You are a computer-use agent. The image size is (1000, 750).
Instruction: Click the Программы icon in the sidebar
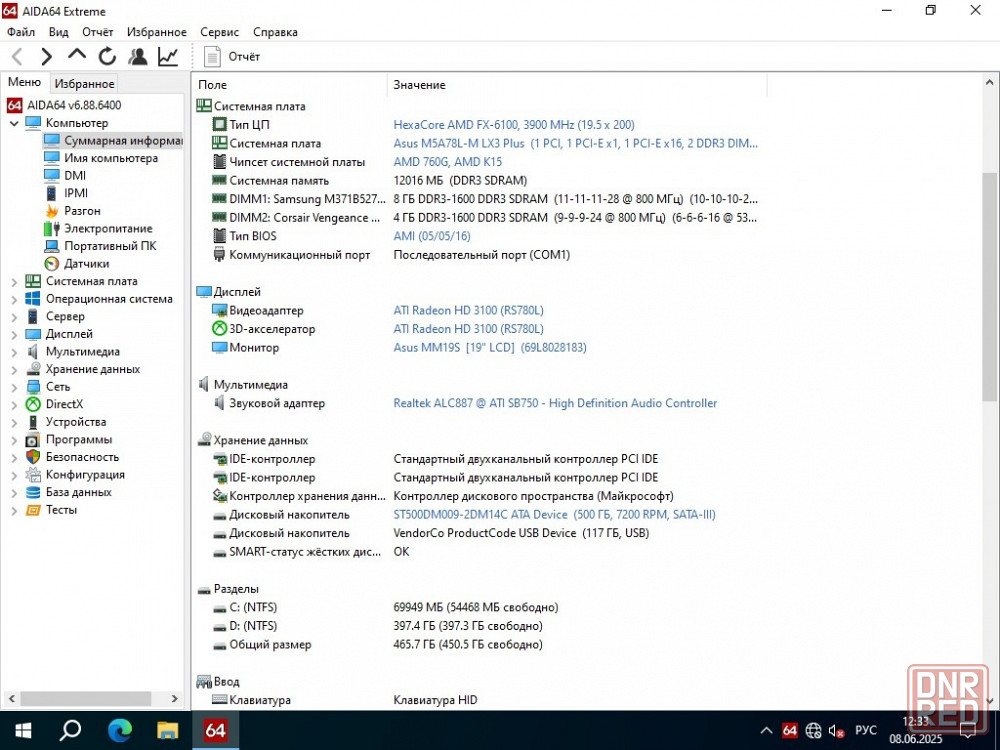pyautogui.click(x=33, y=439)
